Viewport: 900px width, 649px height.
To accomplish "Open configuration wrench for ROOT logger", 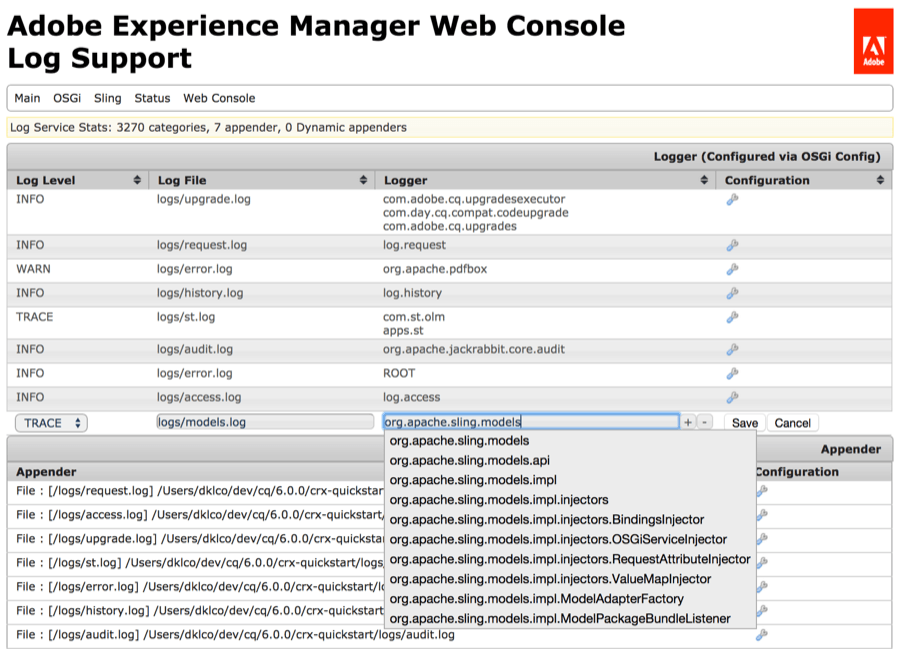I will click(732, 373).
